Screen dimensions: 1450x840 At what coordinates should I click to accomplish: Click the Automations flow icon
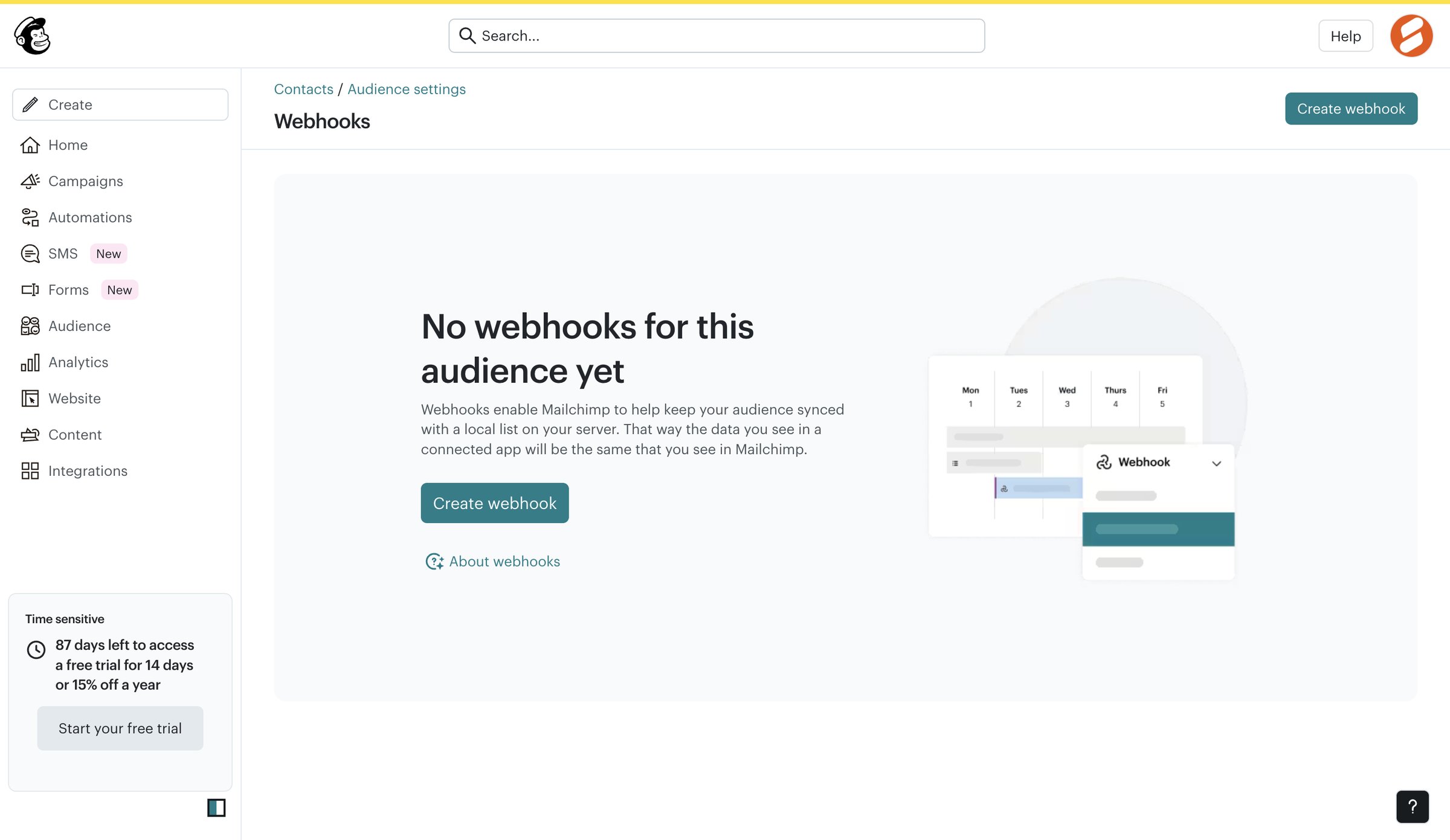30,217
